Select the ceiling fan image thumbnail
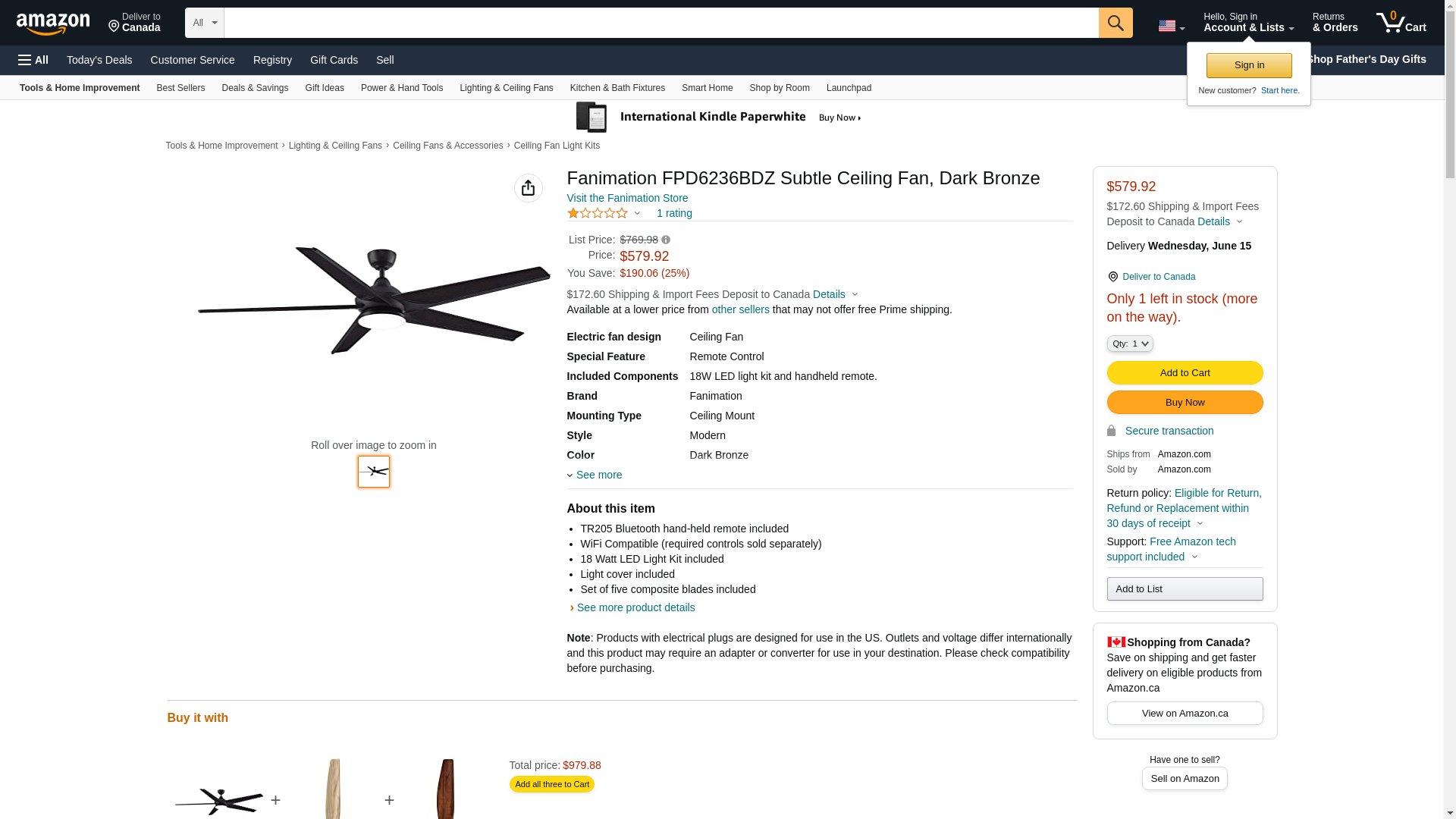 point(374,472)
